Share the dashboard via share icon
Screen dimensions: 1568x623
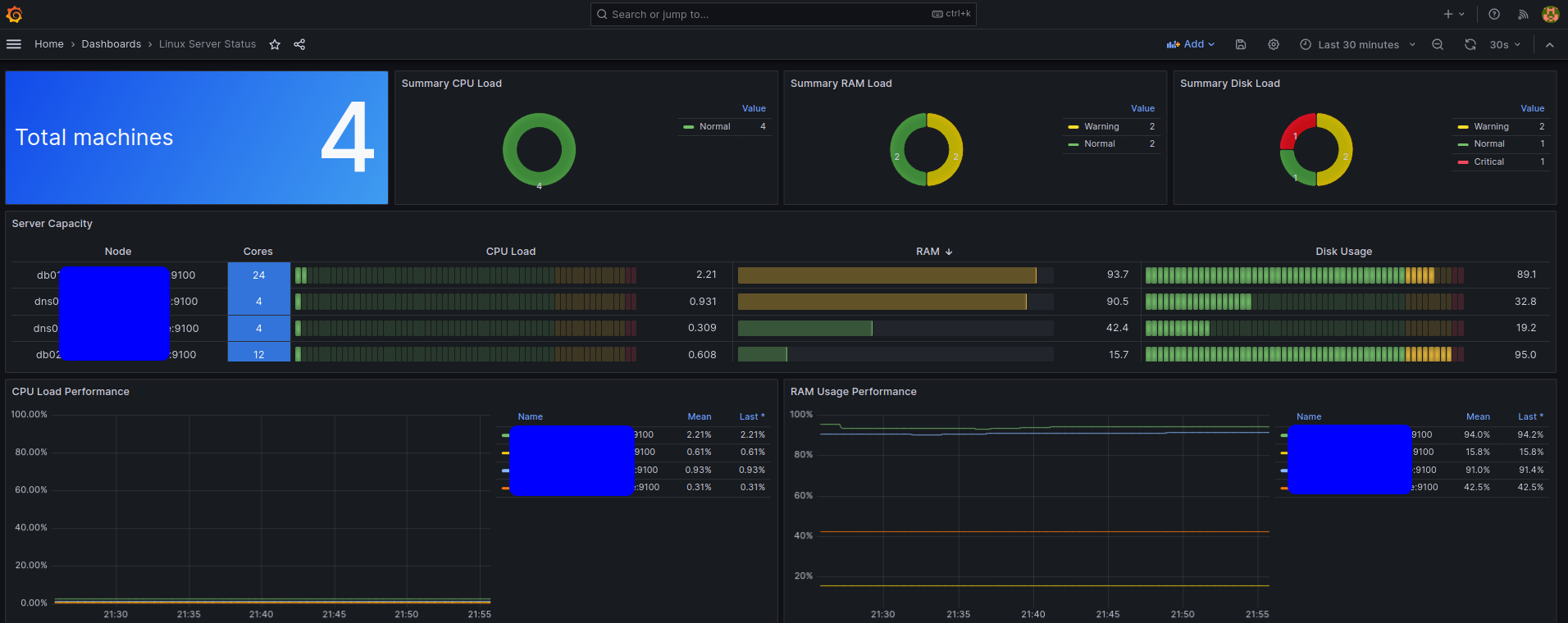pos(299,44)
